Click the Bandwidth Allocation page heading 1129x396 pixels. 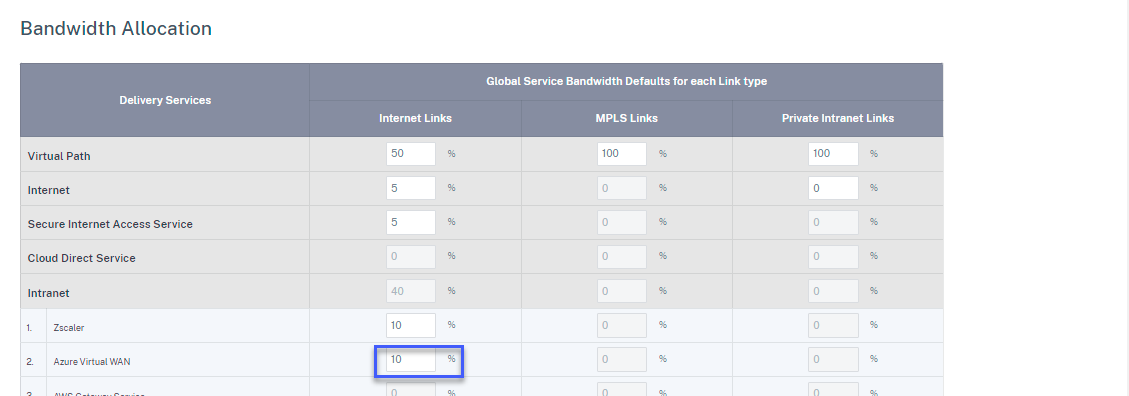[x=116, y=28]
